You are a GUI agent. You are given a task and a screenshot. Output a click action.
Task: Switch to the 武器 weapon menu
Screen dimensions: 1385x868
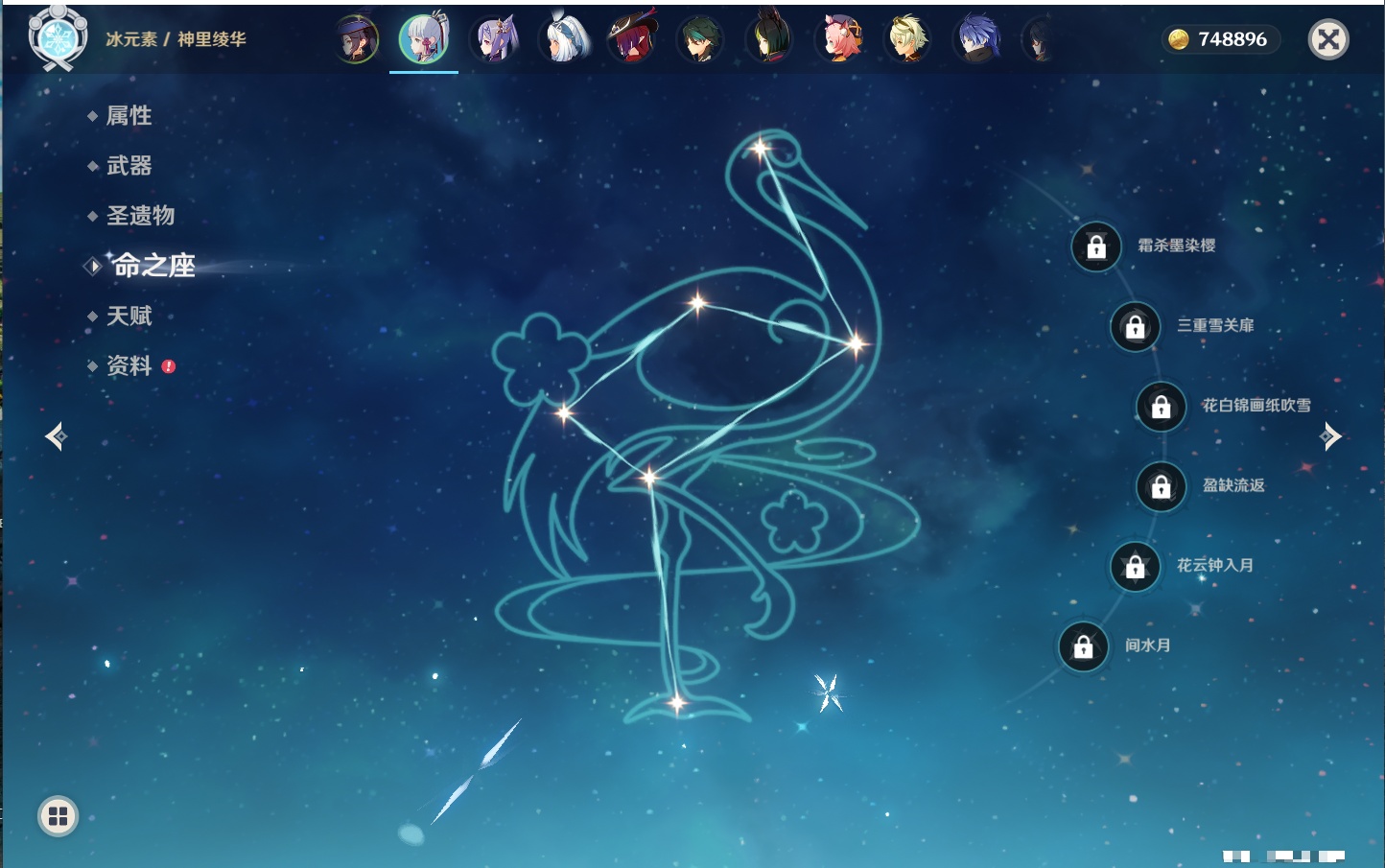point(129,166)
